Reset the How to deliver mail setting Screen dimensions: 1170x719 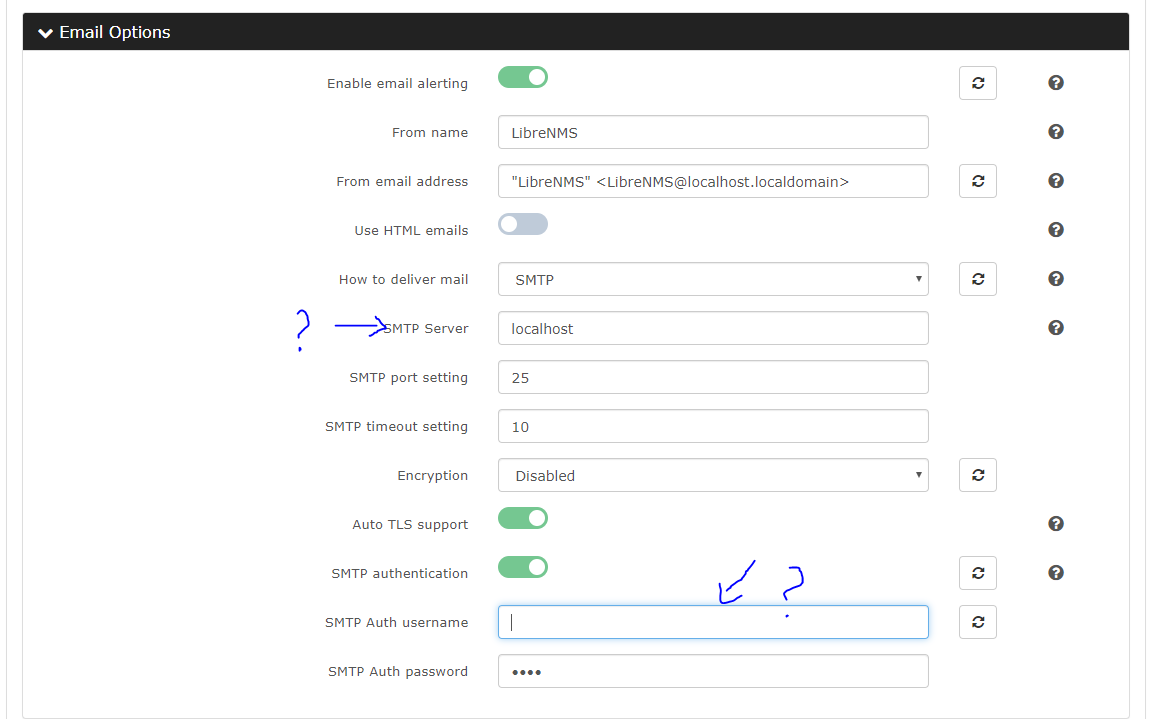pyautogui.click(x=977, y=279)
